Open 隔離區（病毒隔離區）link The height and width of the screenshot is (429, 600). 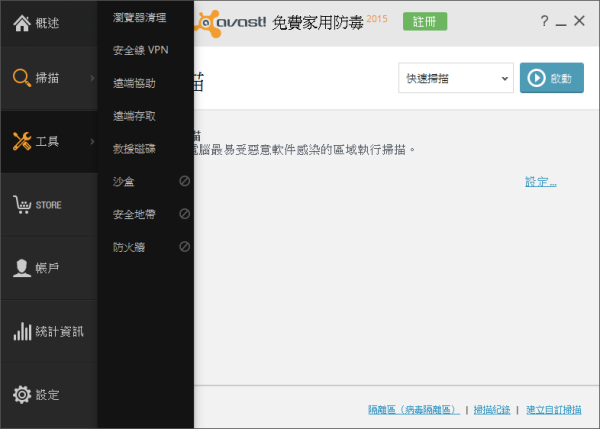pyautogui.click(x=414, y=410)
